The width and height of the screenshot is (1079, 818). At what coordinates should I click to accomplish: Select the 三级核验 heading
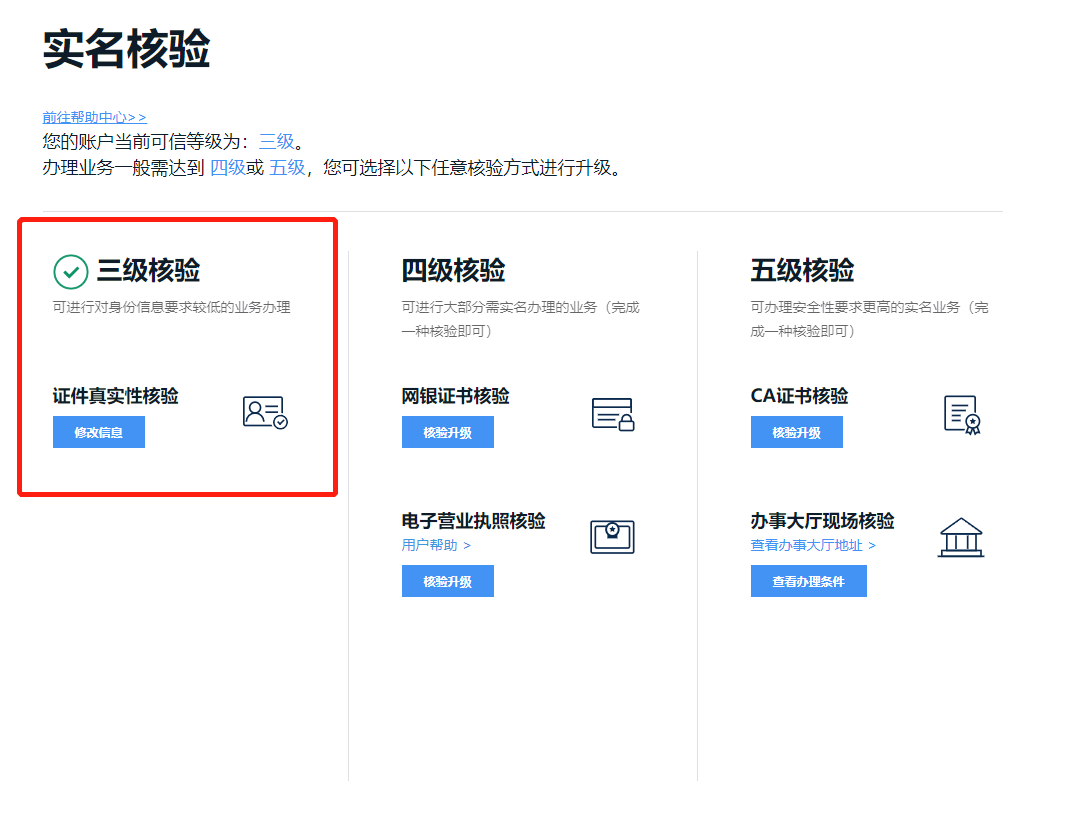click(148, 271)
